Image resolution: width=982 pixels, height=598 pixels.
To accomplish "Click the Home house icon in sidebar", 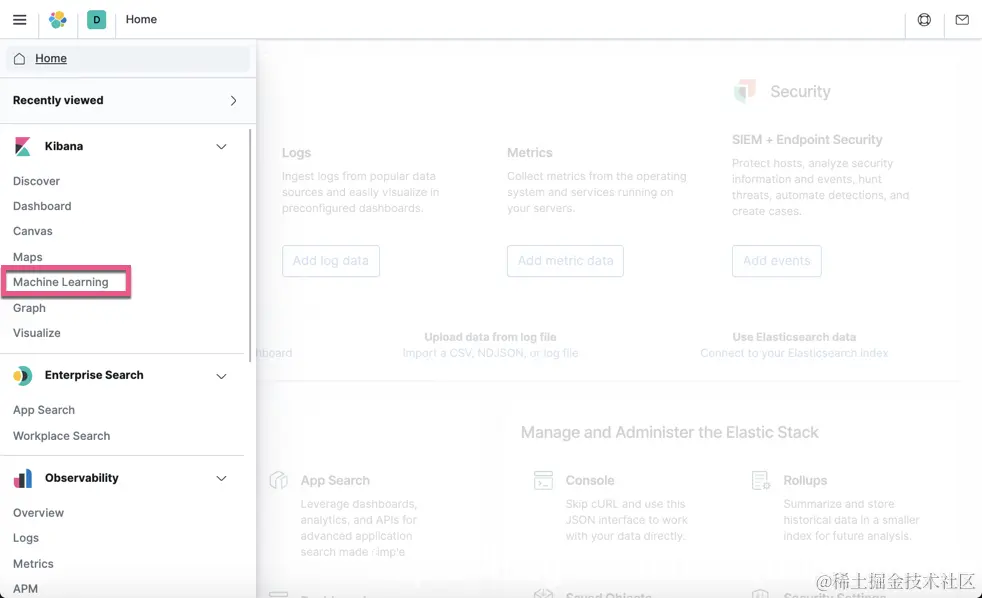I will [19, 58].
